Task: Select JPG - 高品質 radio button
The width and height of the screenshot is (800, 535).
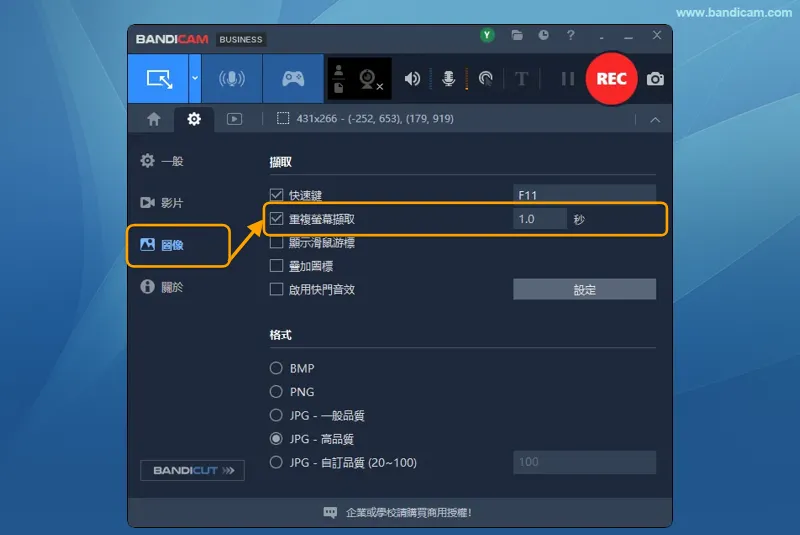Action: (276, 439)
